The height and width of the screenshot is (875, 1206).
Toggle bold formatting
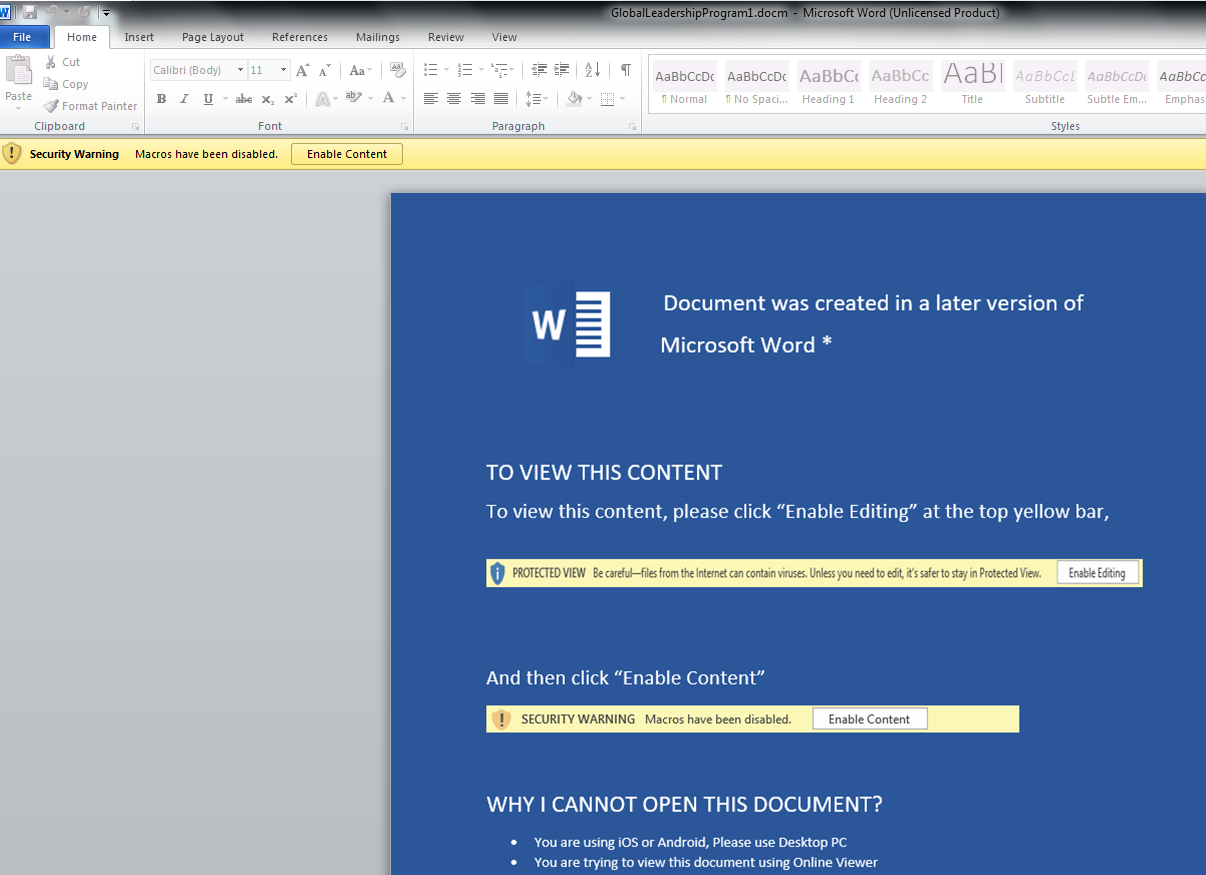[x=161, y=99]
